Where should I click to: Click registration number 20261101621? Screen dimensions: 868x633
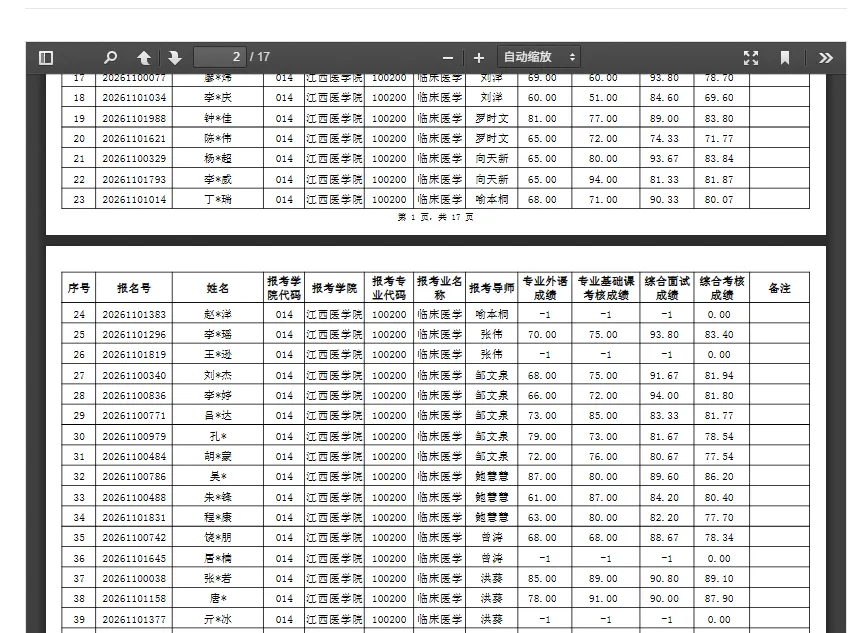[134, 138]
